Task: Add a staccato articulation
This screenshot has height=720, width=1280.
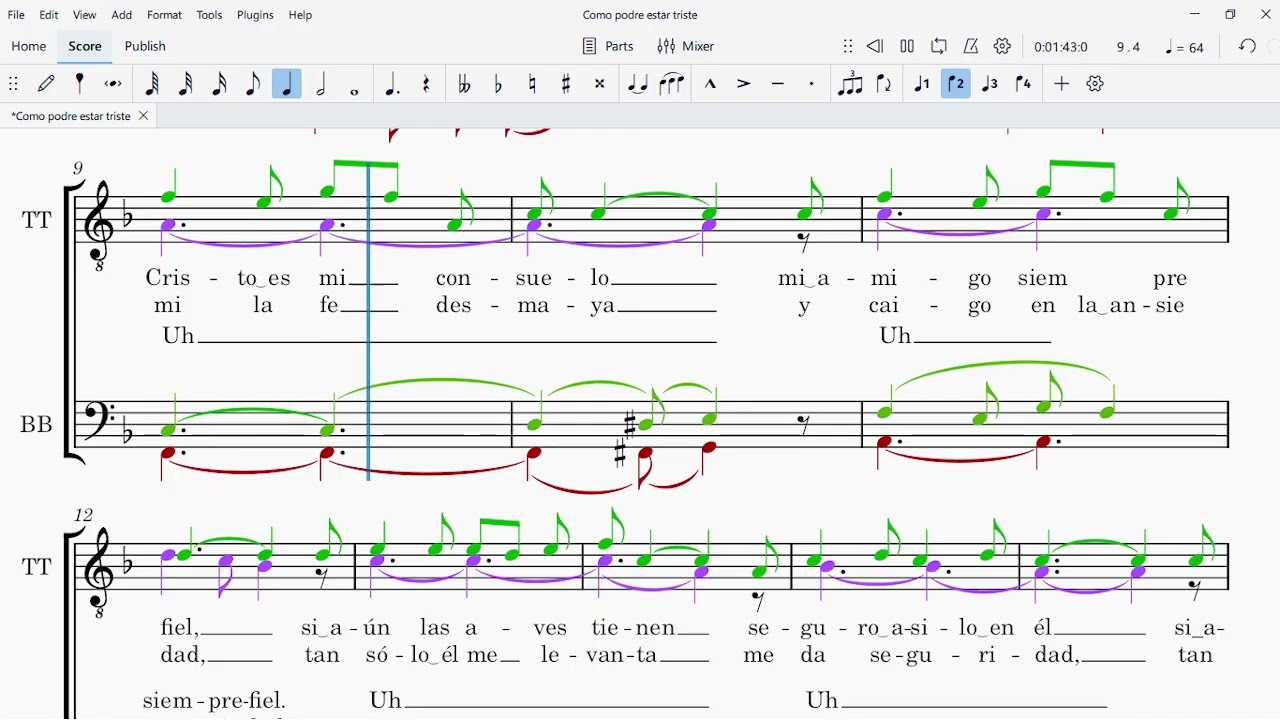Action: 813,85
